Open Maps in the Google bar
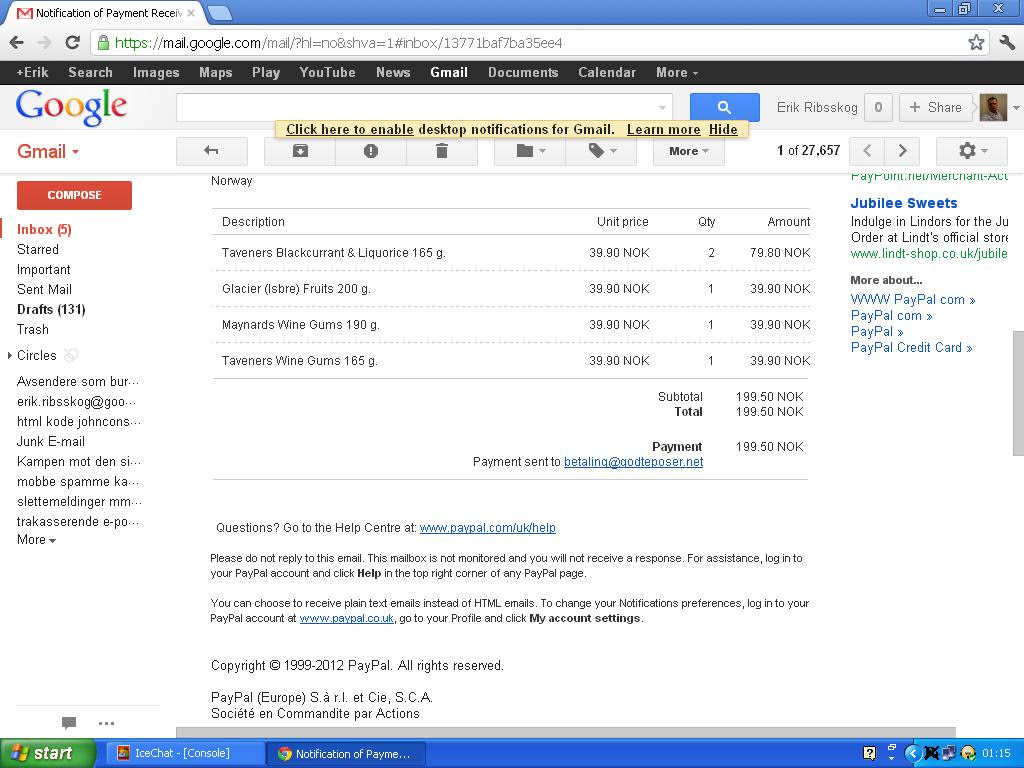The width and height of the screenshot is (1024, 768). coord(216,72)
